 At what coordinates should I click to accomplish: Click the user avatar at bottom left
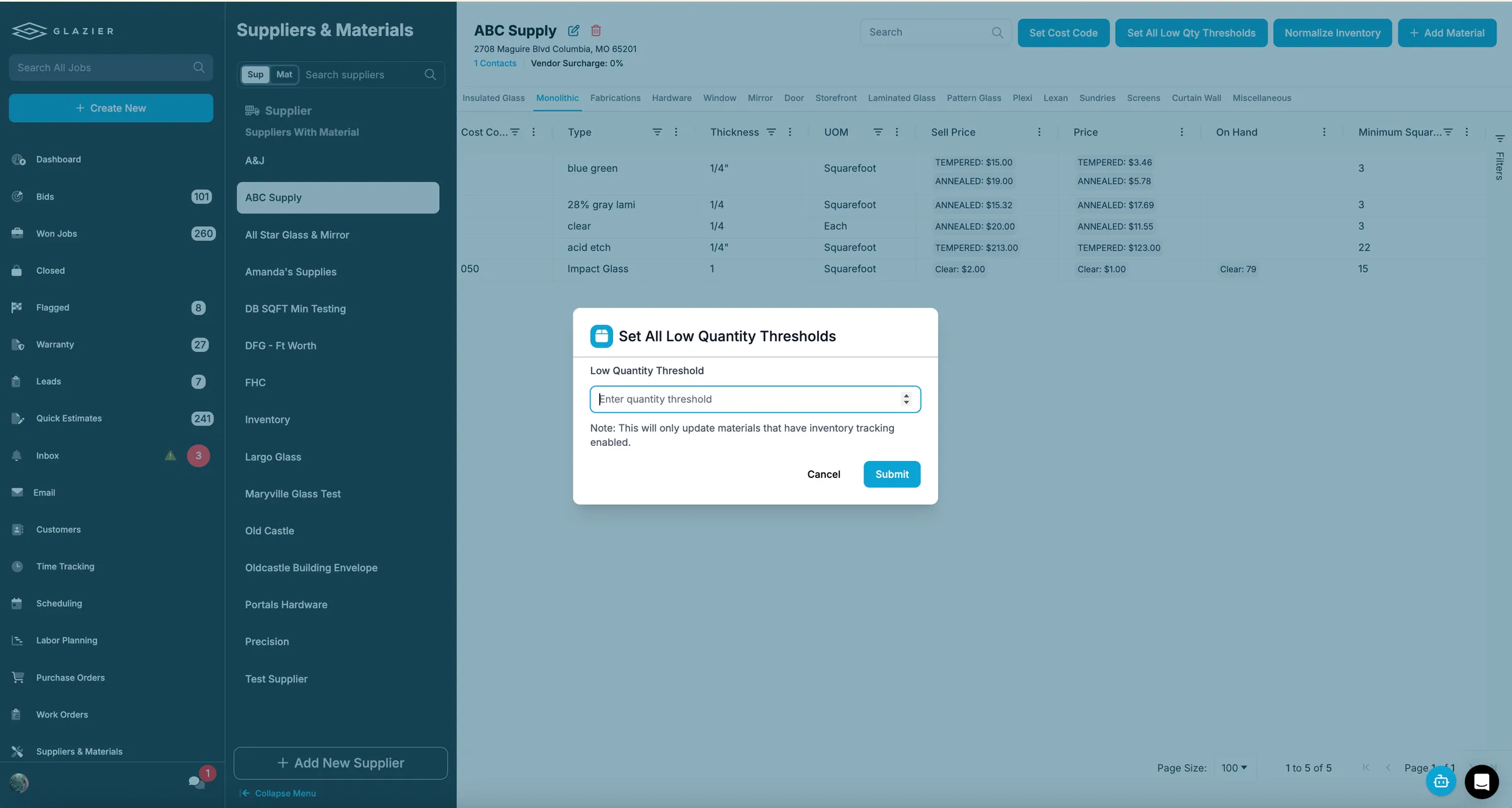point(20,783)
